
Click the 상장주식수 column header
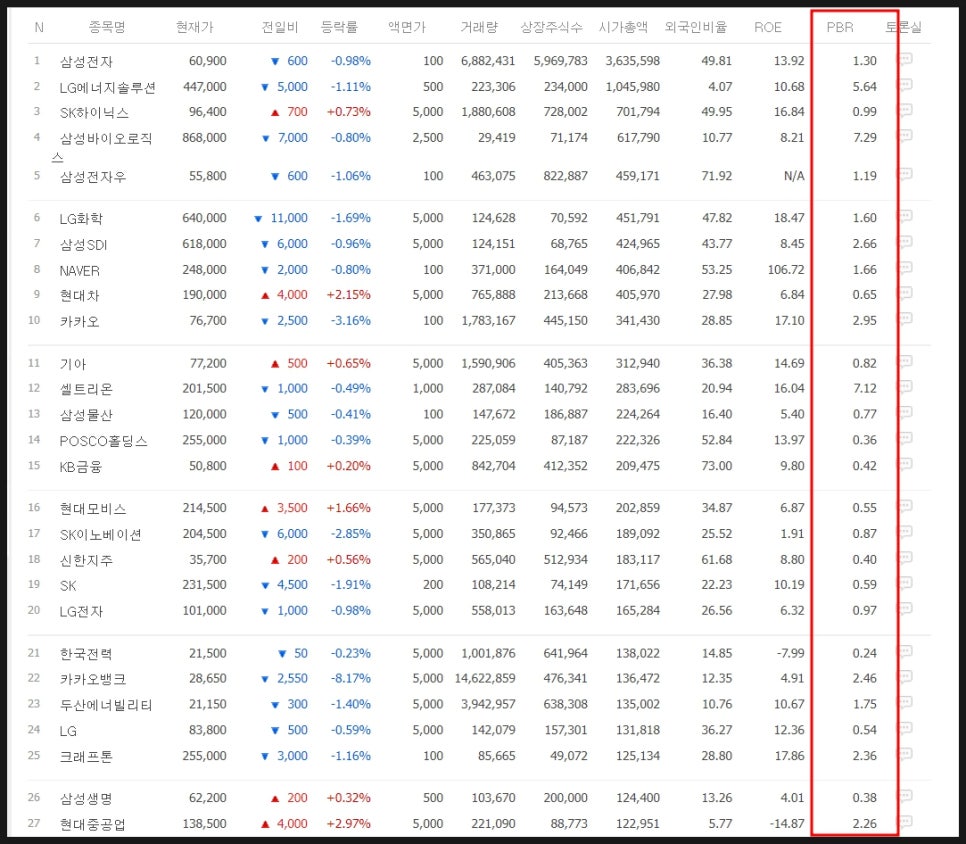[x=551, y=27]
